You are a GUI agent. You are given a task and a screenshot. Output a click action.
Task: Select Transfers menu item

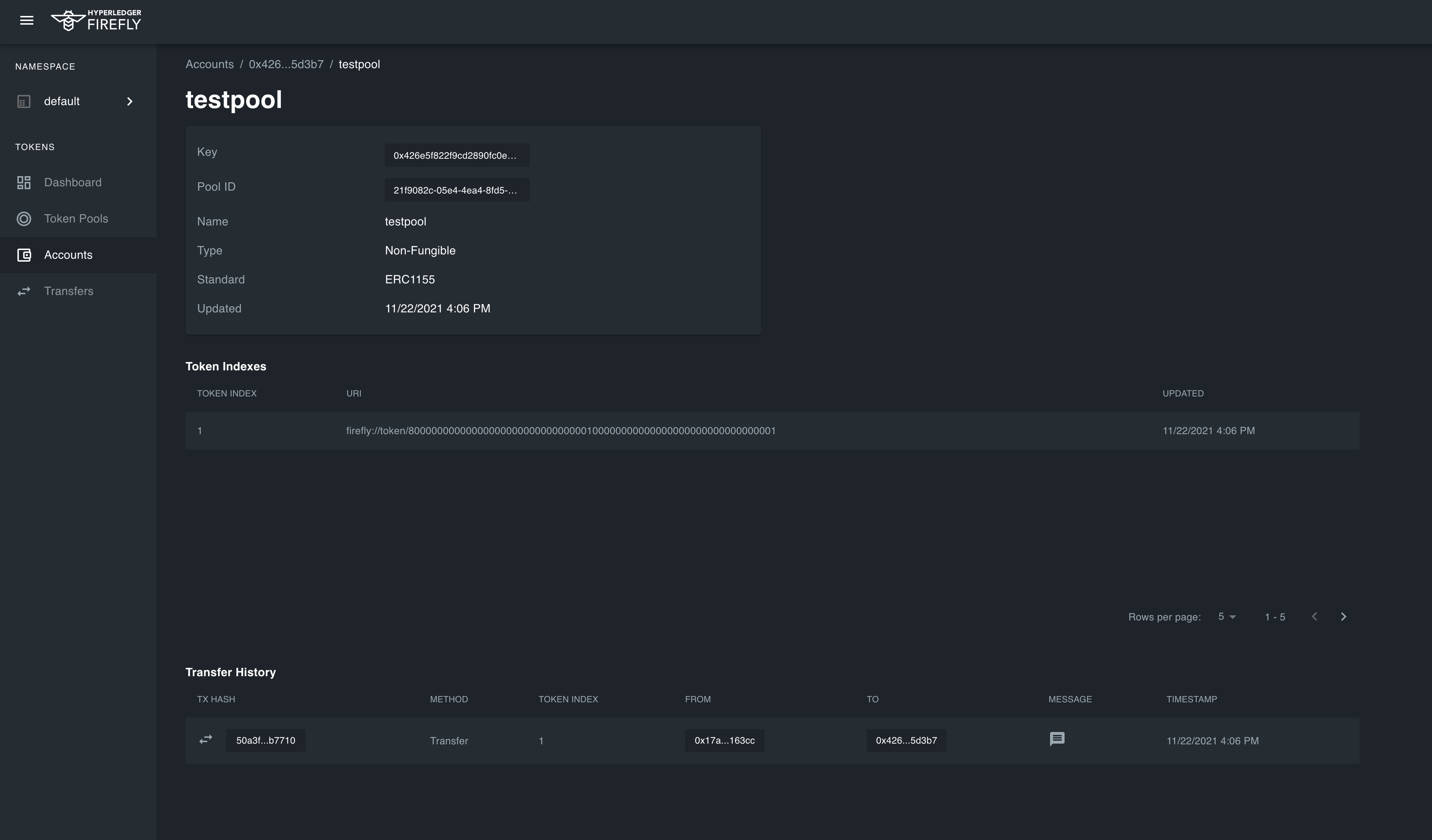pos(69,292)
